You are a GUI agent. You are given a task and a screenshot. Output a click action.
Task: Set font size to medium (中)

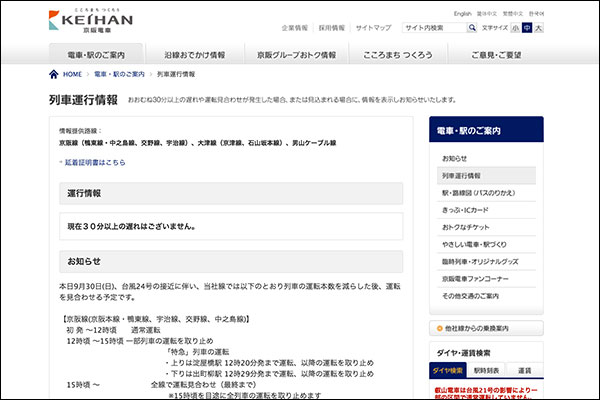526,29
